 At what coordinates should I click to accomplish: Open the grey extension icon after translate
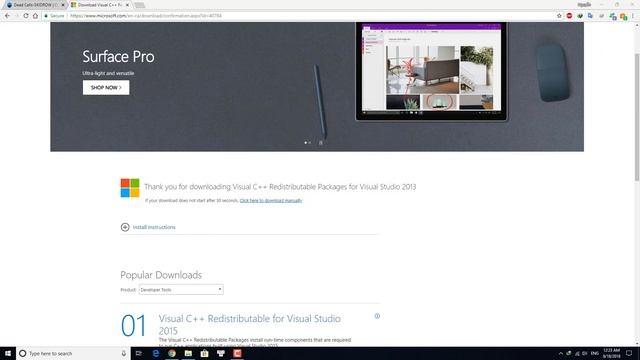(601, 16)
